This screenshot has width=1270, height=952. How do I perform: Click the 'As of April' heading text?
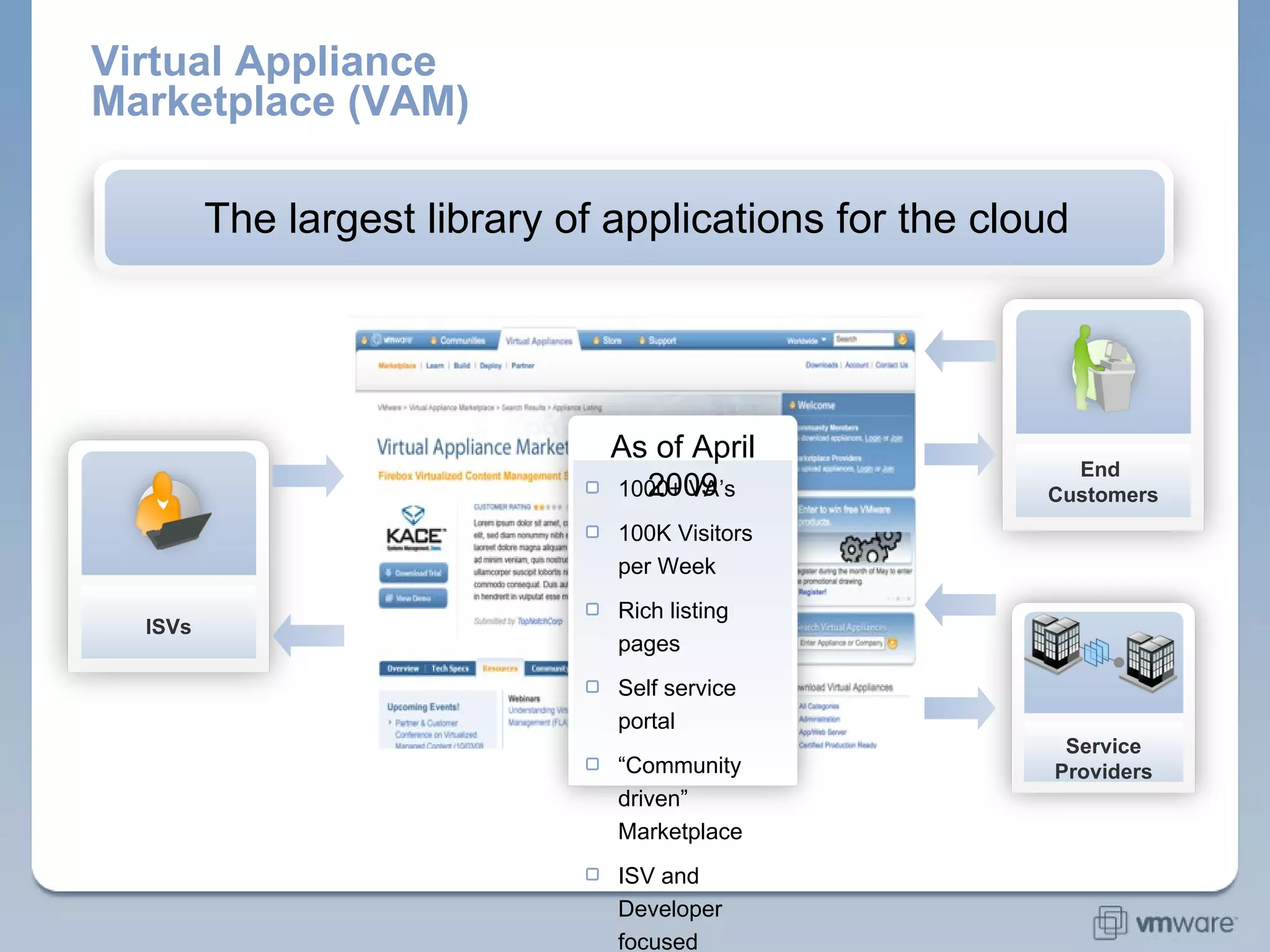point(683,446)
